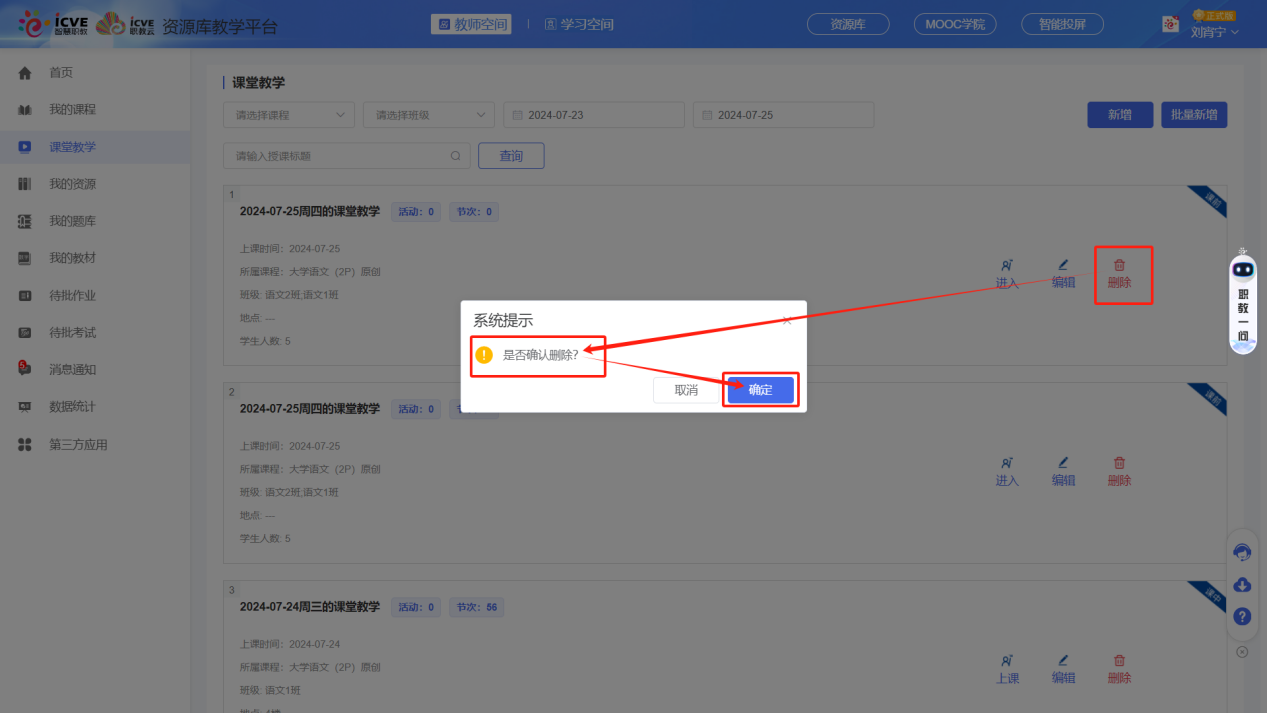Open the 刘肖宁 user account dropdown
The image size is (1267, 713).
(x=1214, y=32)
